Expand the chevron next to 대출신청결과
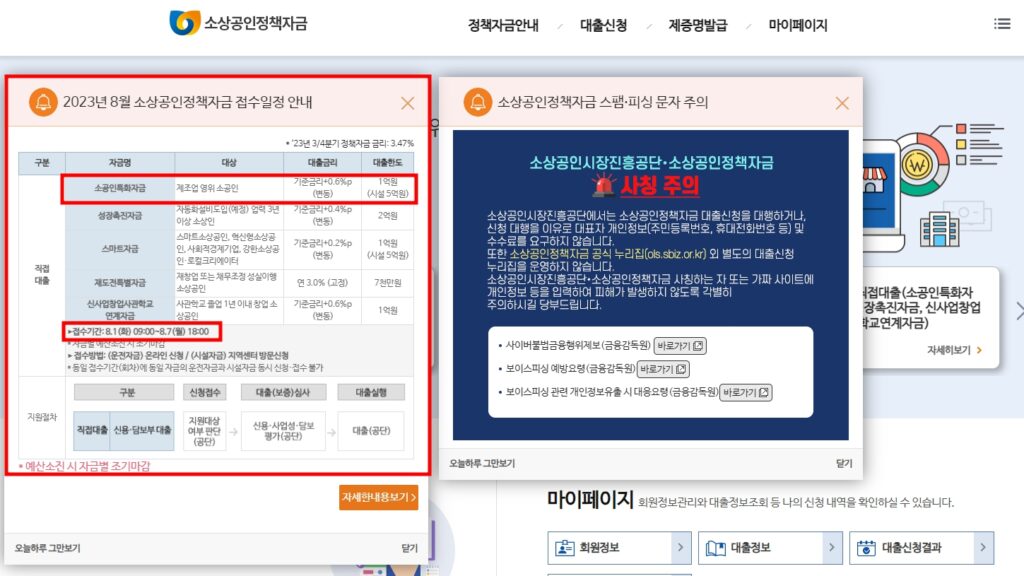This screenshot has width=1024, height=576. tap(983, 548)
